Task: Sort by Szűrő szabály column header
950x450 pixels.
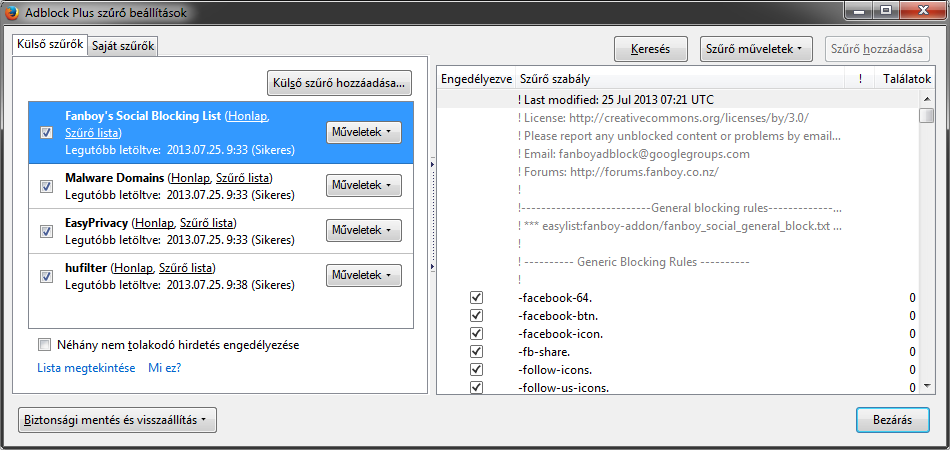Action: pyautogui.click(x=680, y=79)
